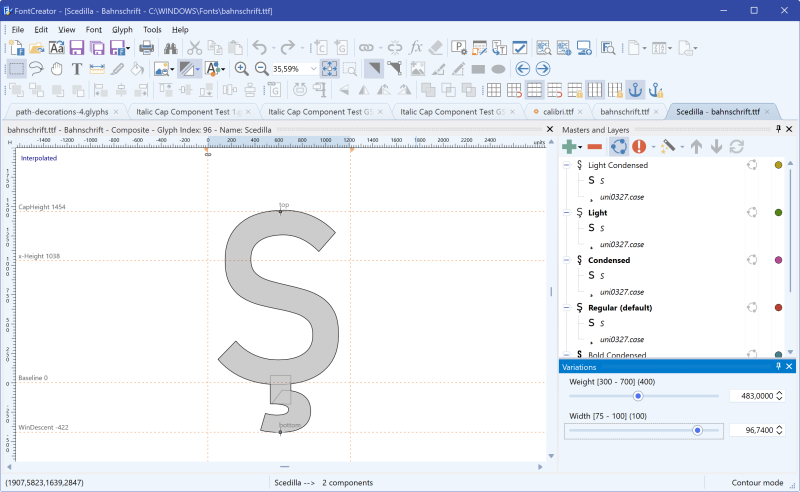Open the File menu

point(18,30)
